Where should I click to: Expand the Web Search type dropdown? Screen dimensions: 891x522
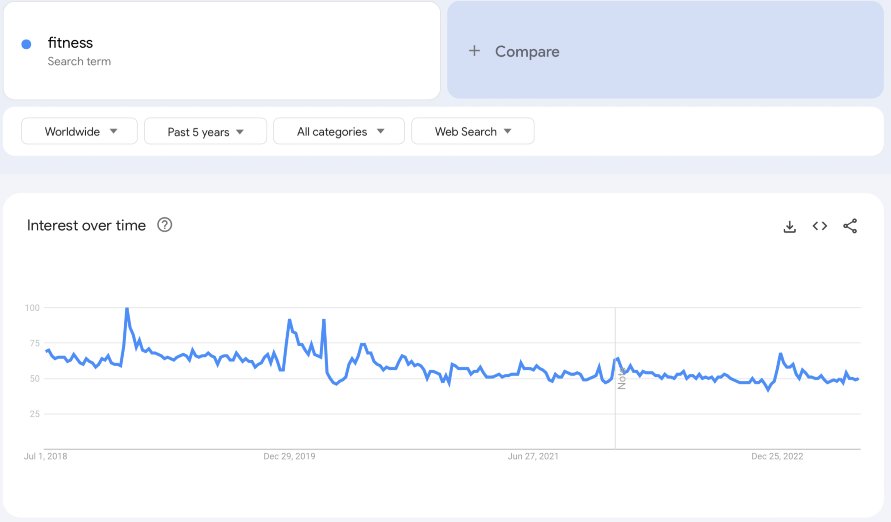[x=473, y=131]
